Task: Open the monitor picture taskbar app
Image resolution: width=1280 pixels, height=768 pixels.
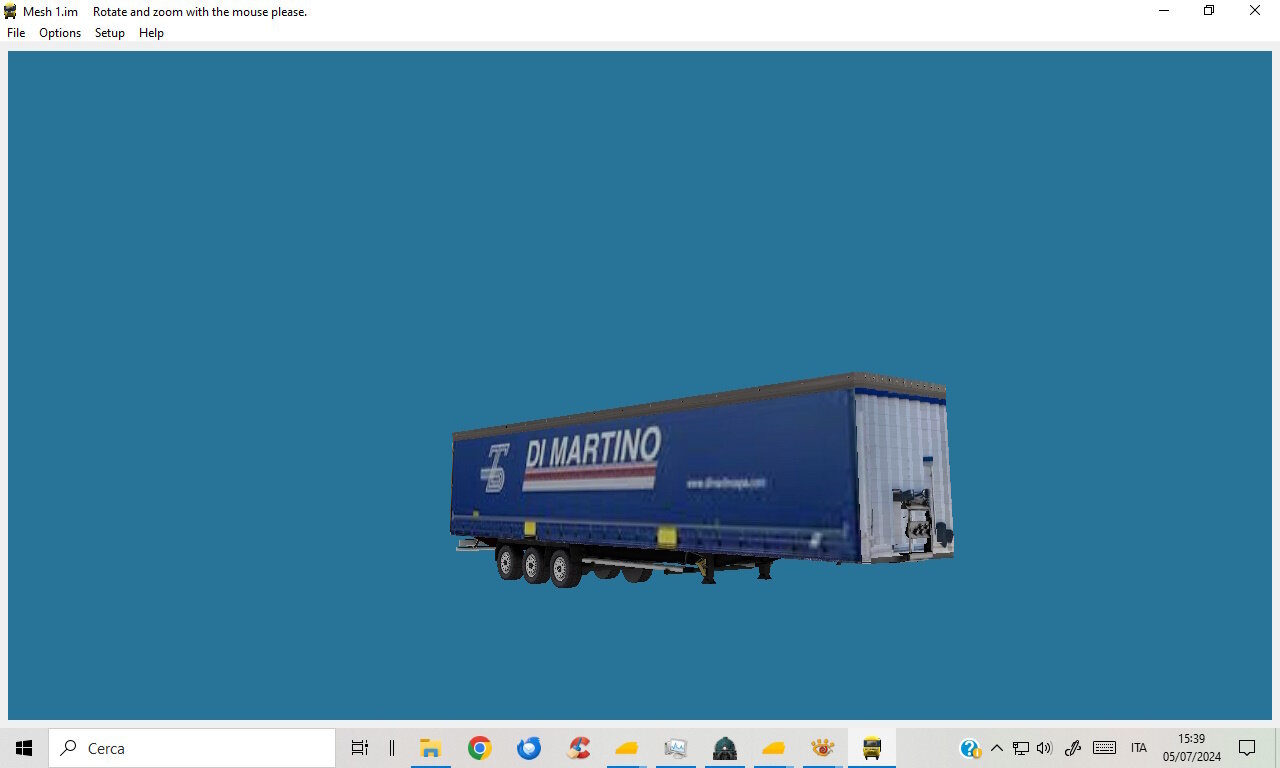Action: click(x=676, y=748)
